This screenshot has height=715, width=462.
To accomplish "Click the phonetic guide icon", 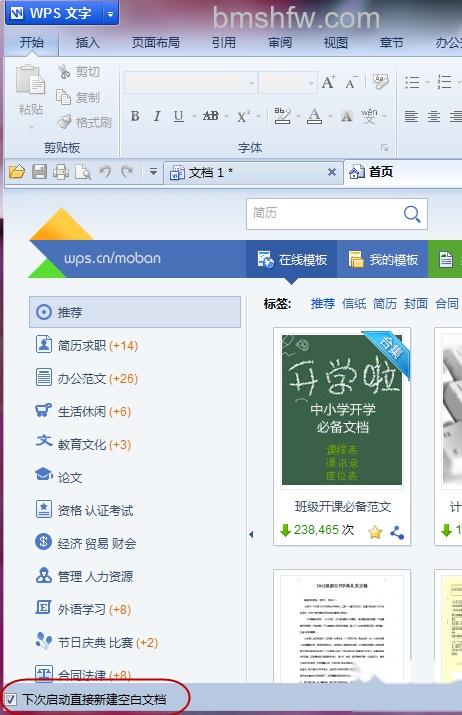I will [369, 116].
